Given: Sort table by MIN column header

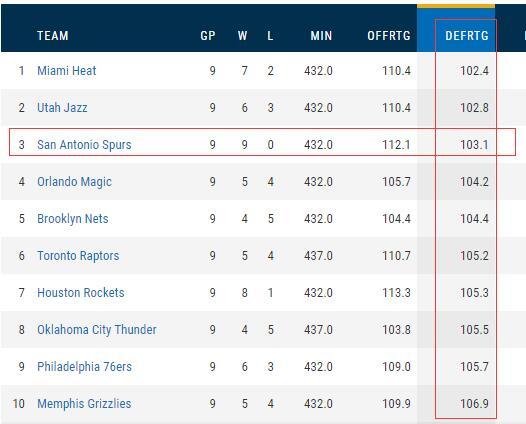Looking at the screenshot, I should tap(321, 36).
